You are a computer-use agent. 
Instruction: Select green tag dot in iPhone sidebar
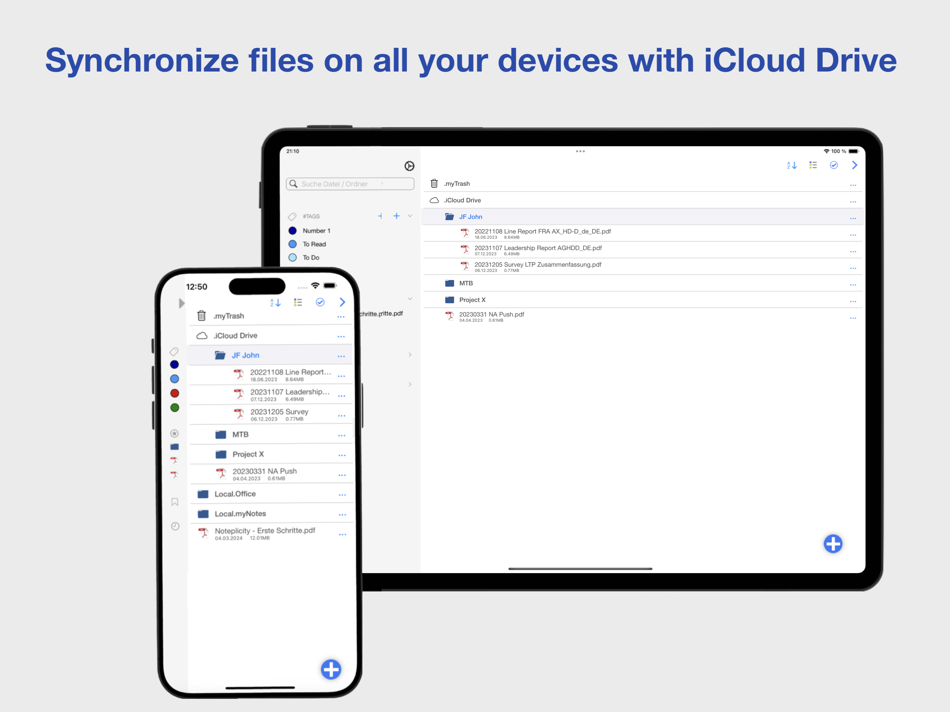174,408
